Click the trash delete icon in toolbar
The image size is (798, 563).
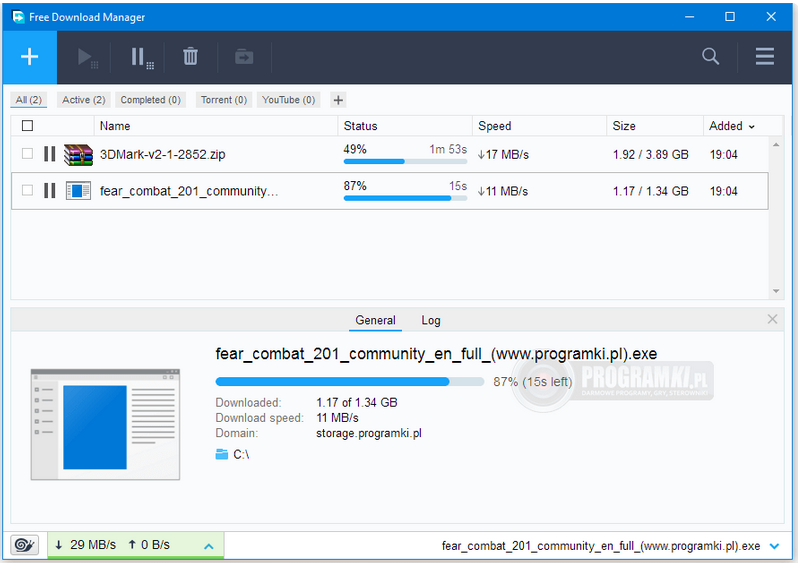190,56
